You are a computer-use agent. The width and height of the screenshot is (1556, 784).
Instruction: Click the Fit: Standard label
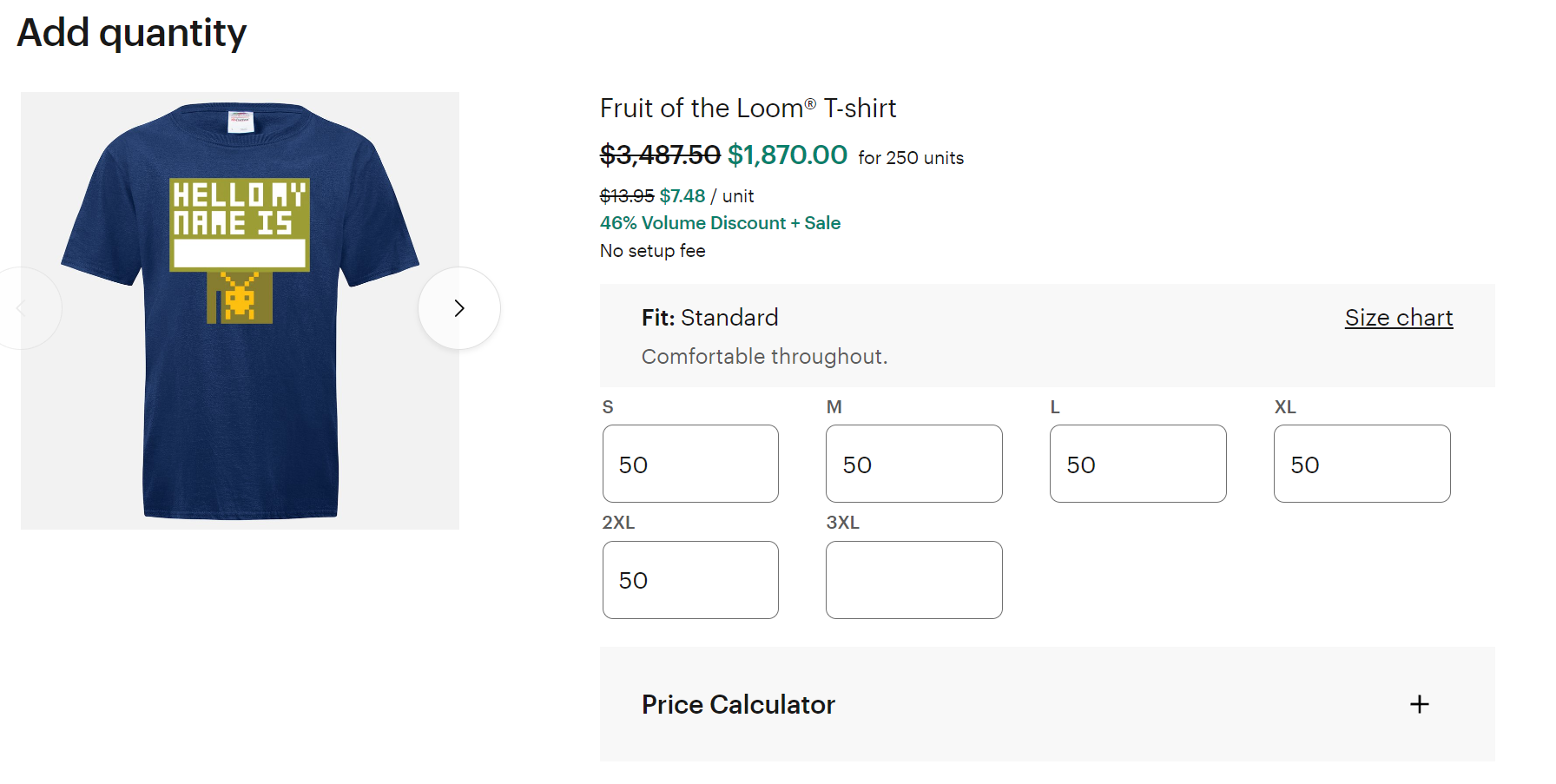[709, 318]
